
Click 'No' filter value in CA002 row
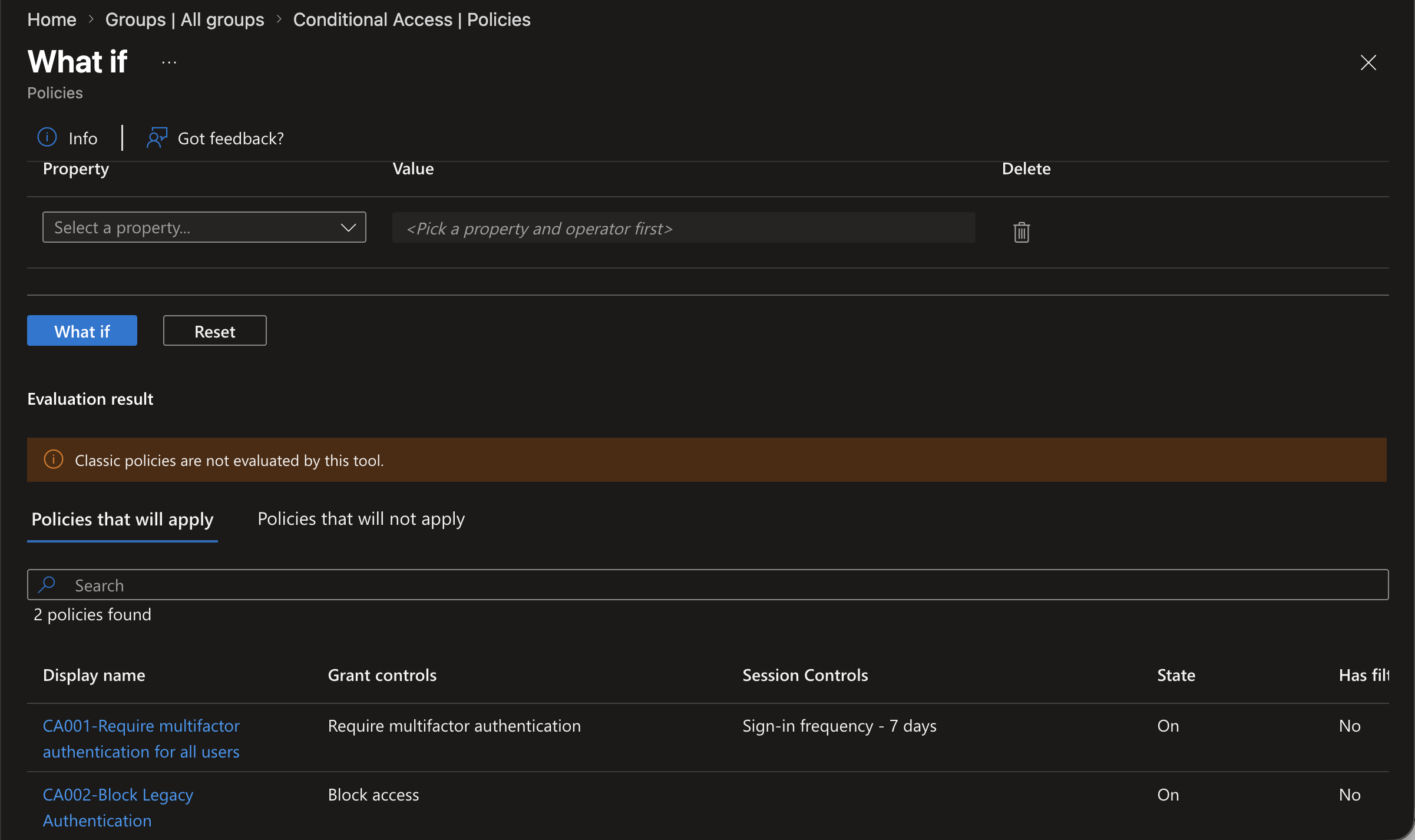(1350, 795)
